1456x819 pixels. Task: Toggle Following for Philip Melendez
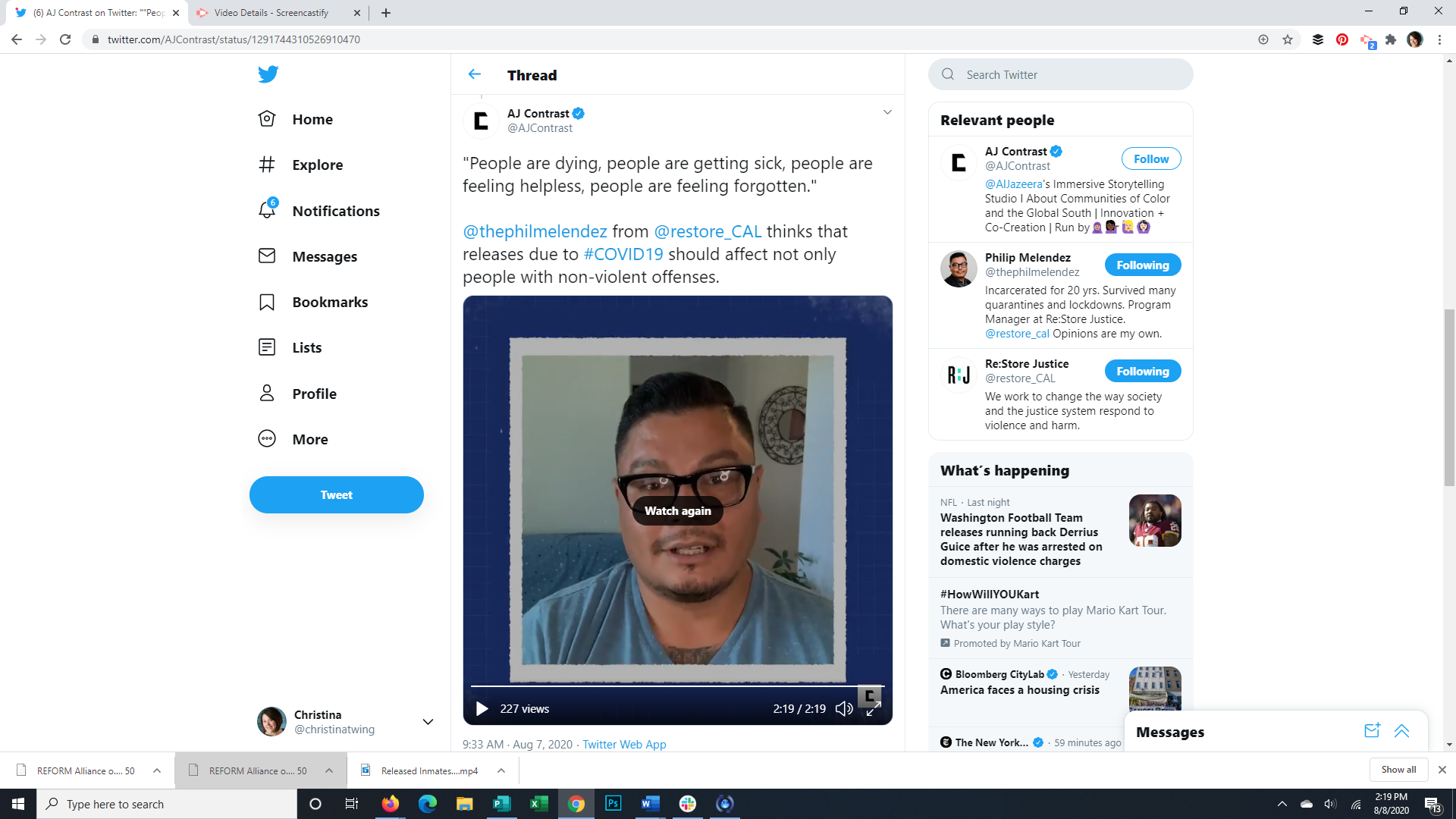1142,265
